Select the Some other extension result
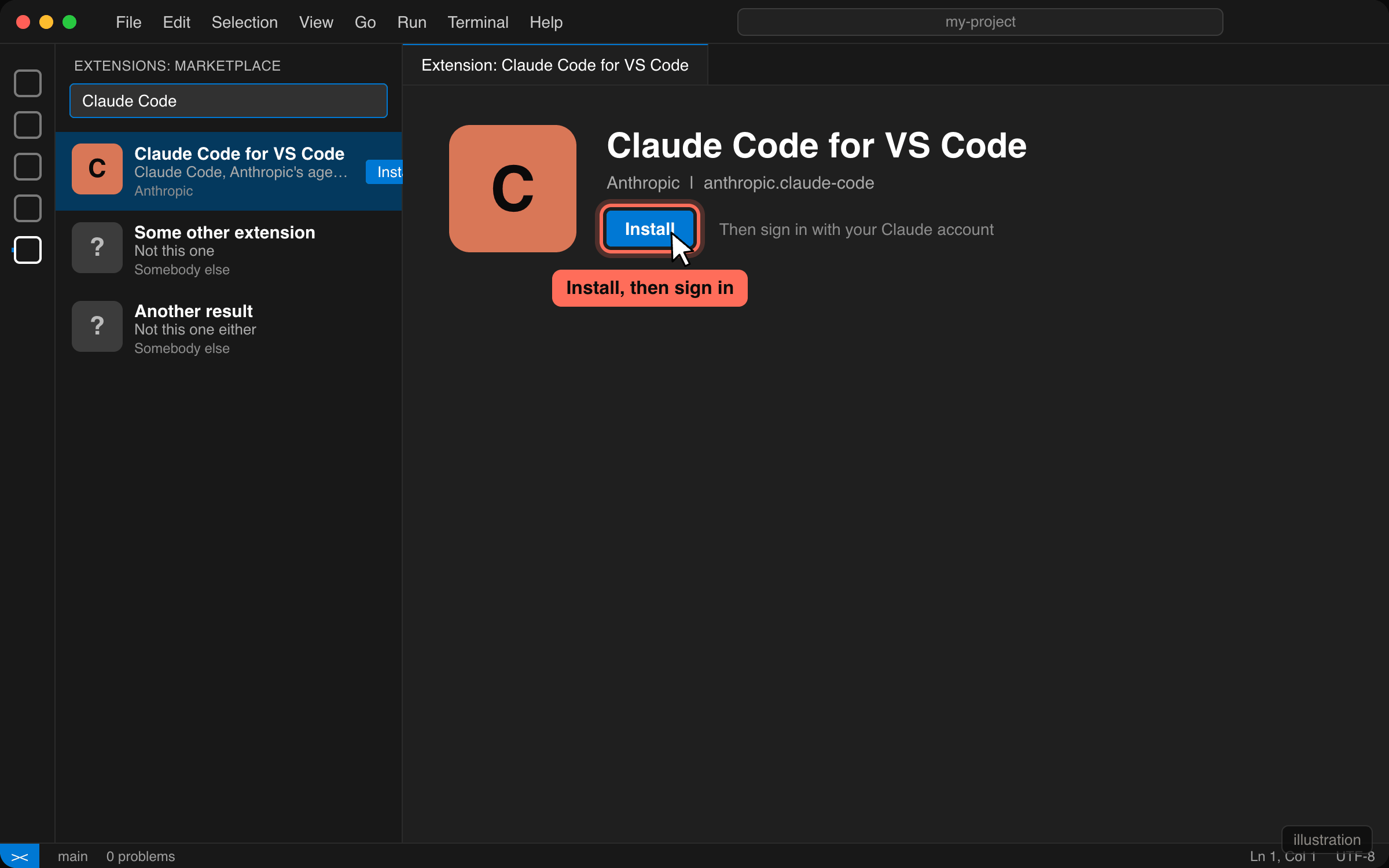 [x=229, y=250]
